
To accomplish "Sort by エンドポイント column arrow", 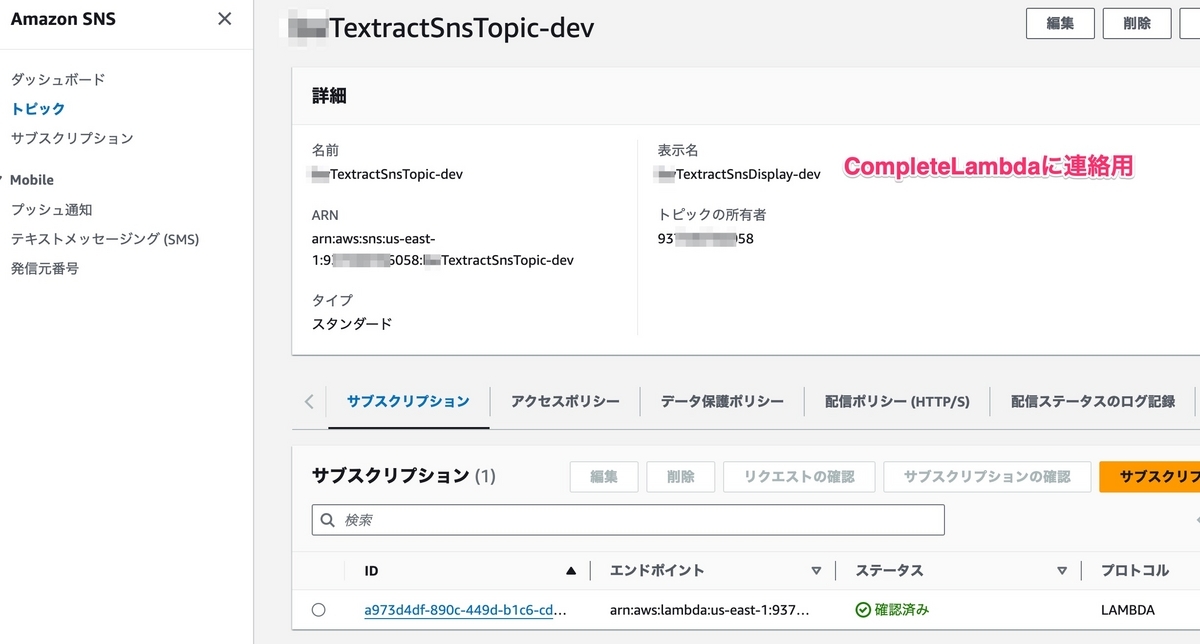I will [816, 571].
